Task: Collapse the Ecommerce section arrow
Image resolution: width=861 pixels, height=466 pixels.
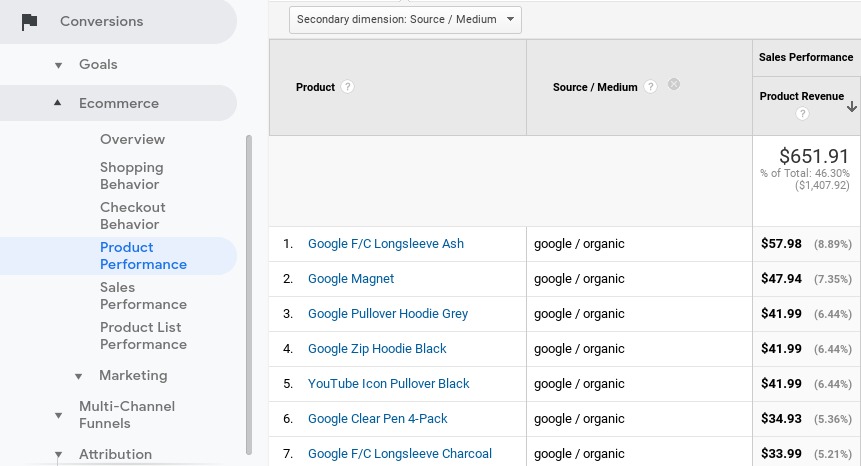Action: tap(57, 103)
